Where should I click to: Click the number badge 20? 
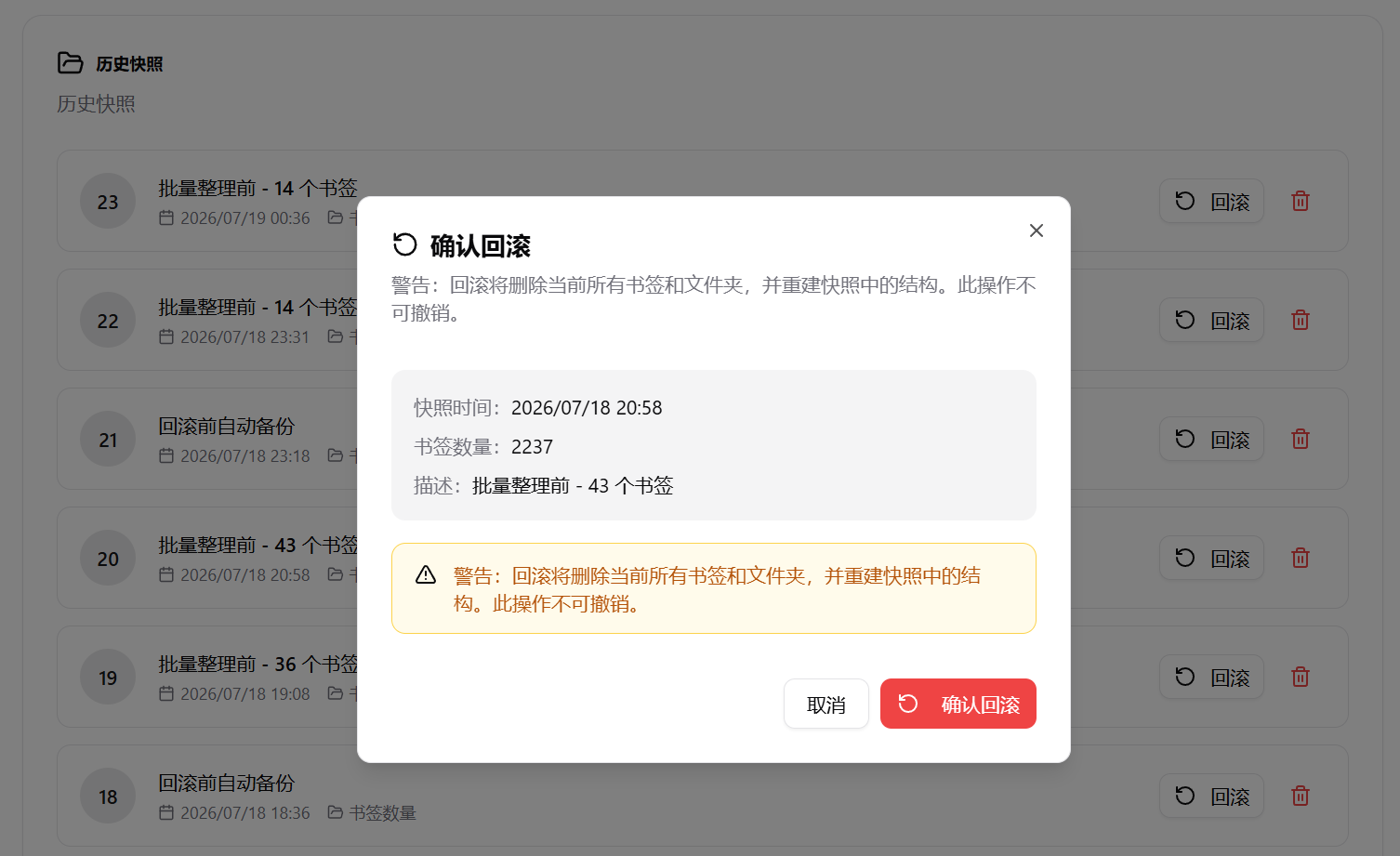coord(108,558)
